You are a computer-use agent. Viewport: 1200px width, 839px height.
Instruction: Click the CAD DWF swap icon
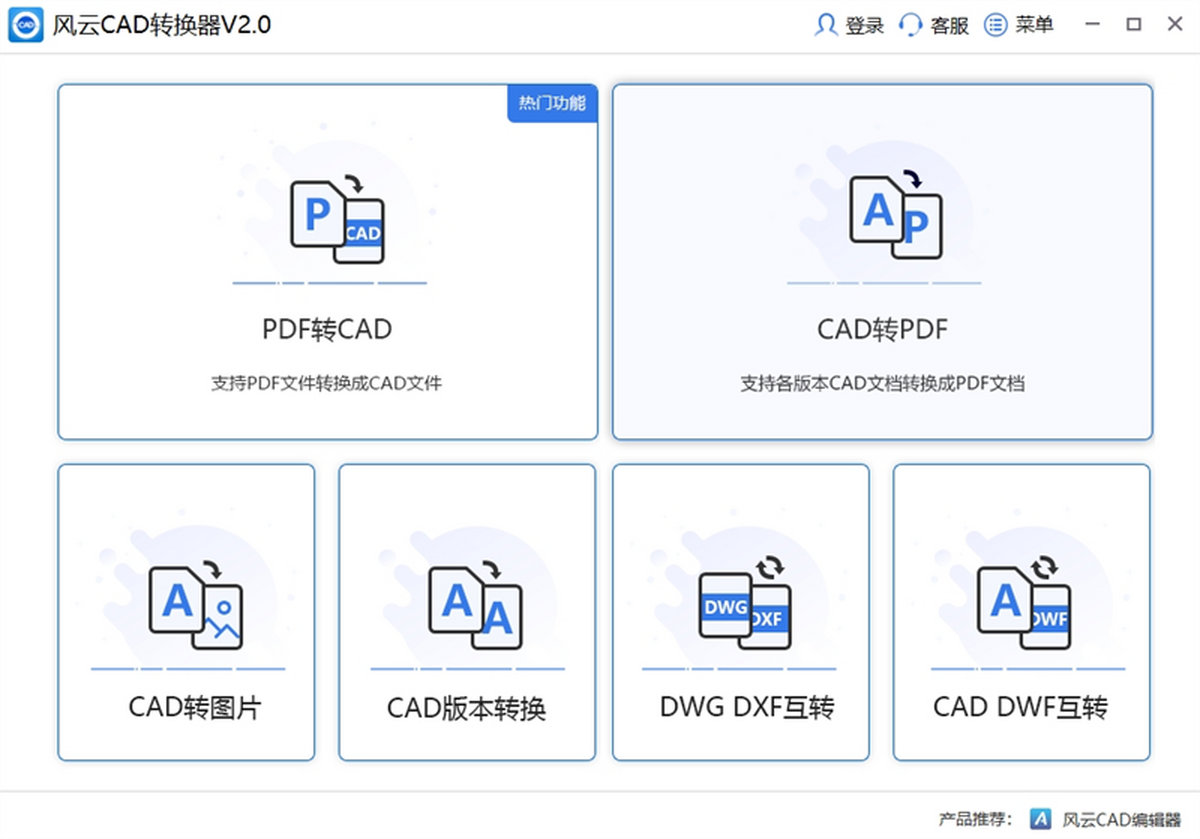coord(1023,603)
